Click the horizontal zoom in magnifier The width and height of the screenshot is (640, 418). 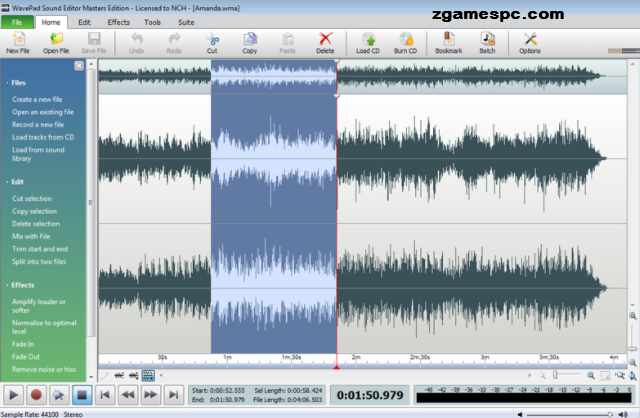[x=591, y=376]
